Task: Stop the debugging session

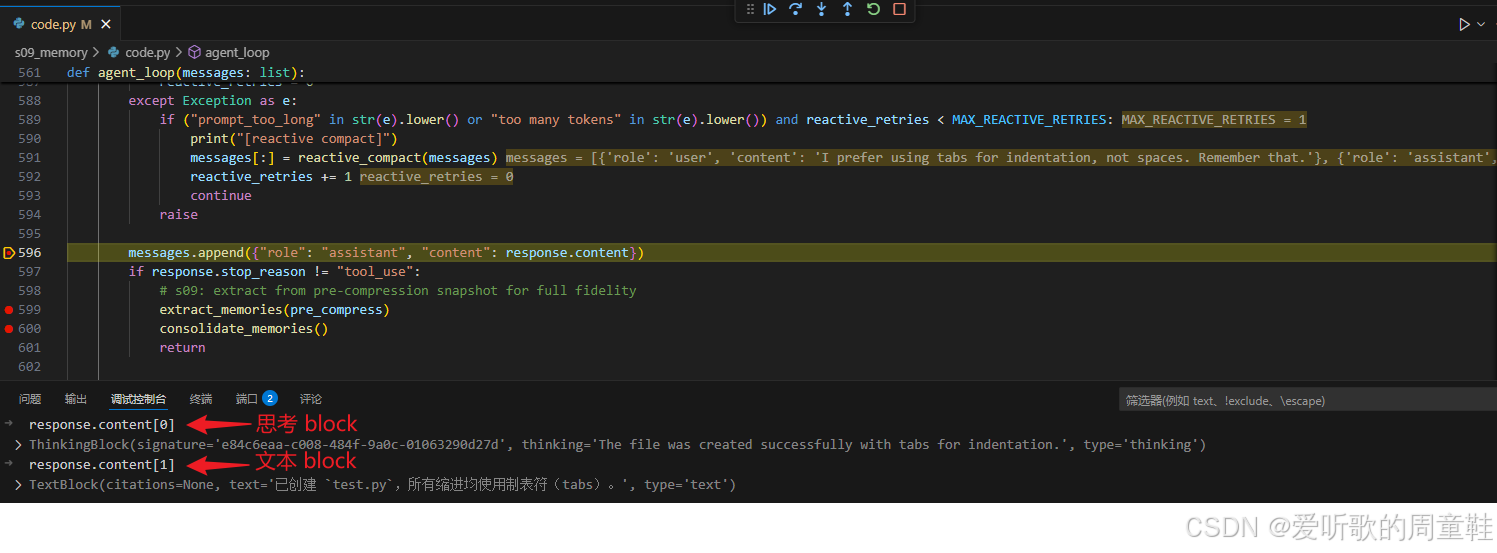Action: (899, 9)
